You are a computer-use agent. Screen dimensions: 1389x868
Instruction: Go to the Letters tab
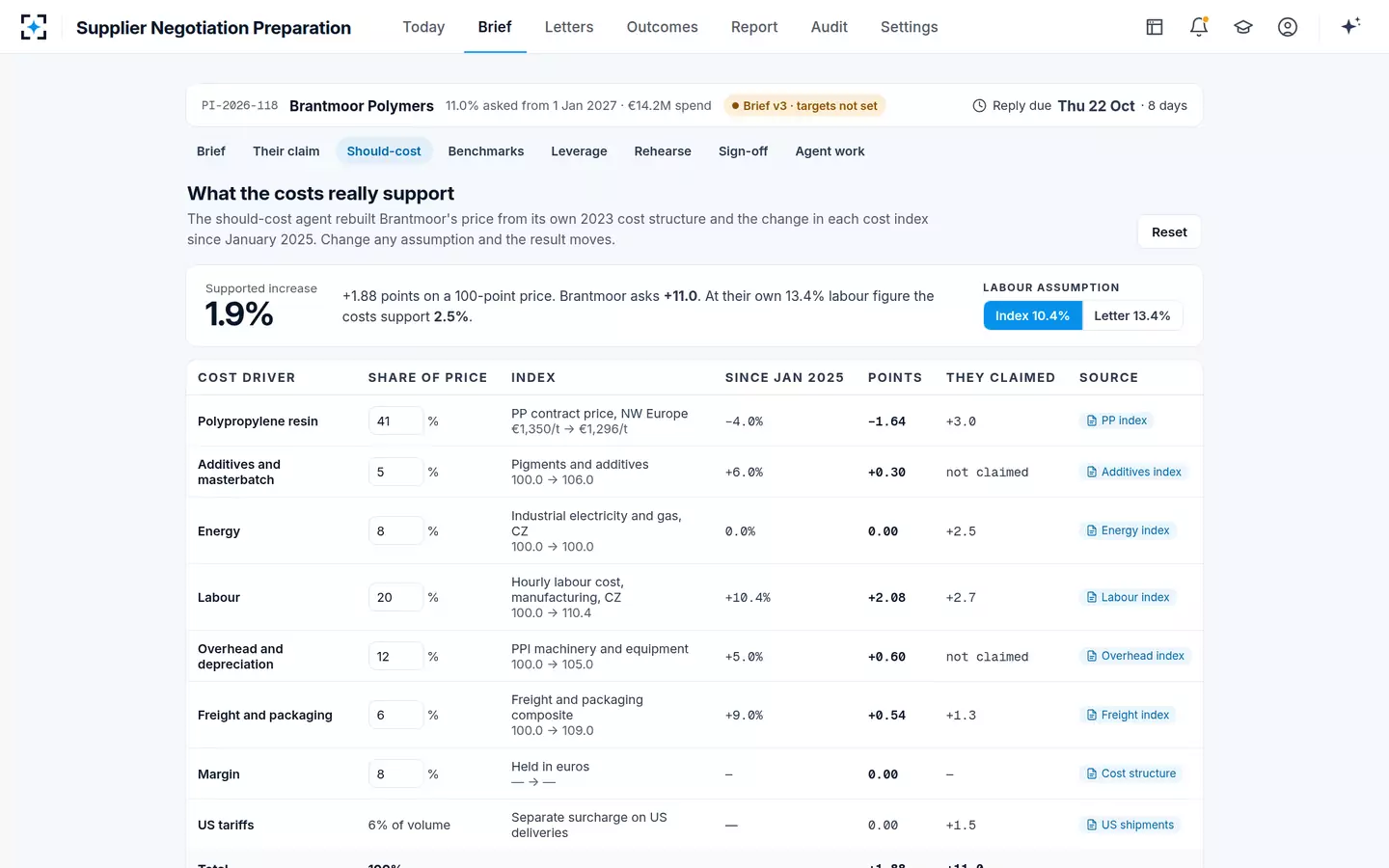coord(569,27)
